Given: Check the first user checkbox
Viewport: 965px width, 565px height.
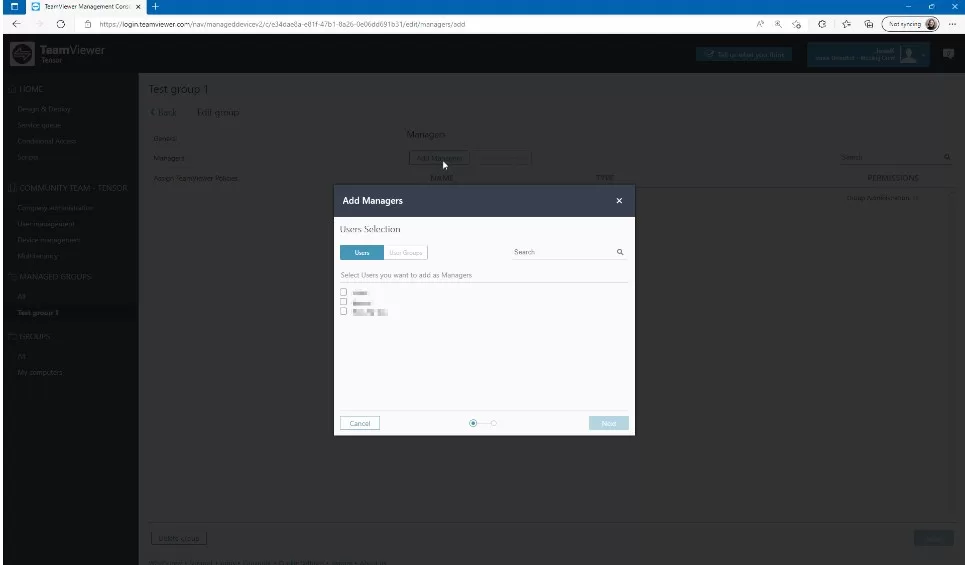Looking at the screenshot, I should click(344, 292).
